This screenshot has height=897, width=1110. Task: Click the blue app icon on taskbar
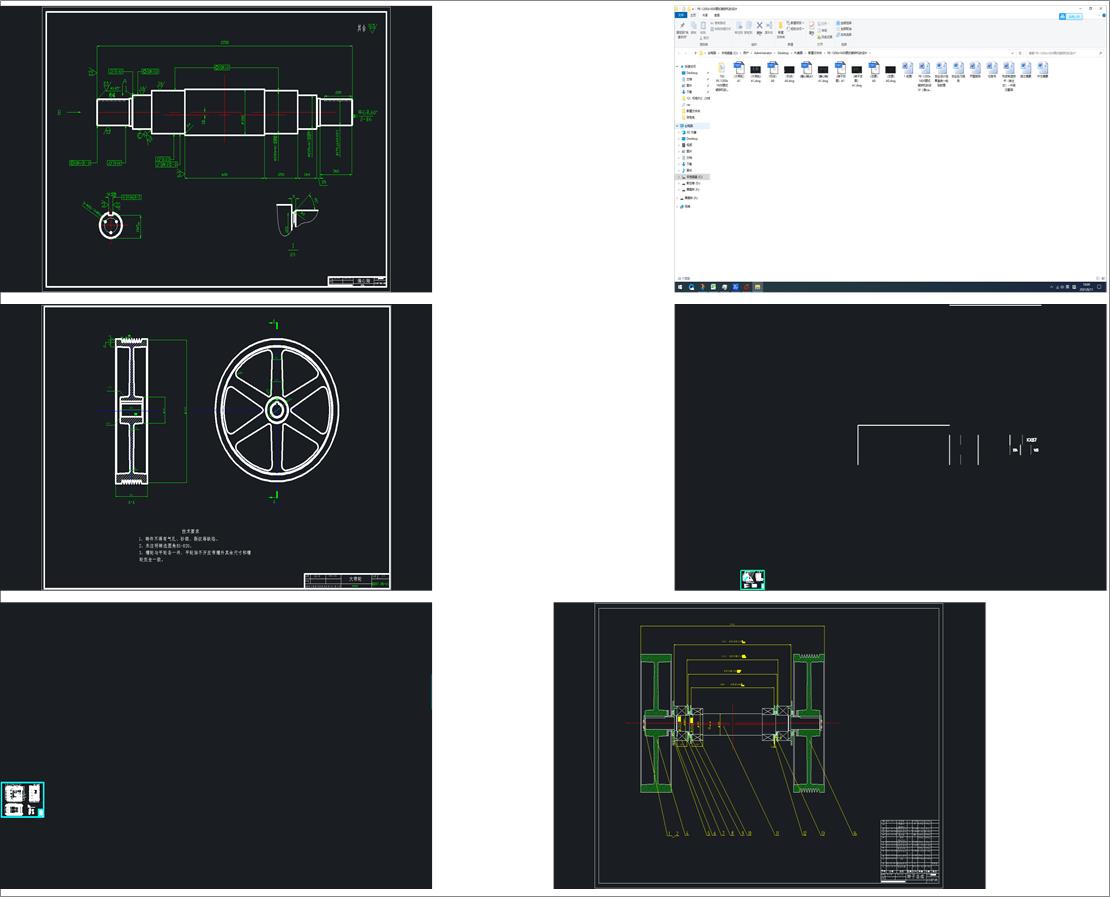point(736,287)
